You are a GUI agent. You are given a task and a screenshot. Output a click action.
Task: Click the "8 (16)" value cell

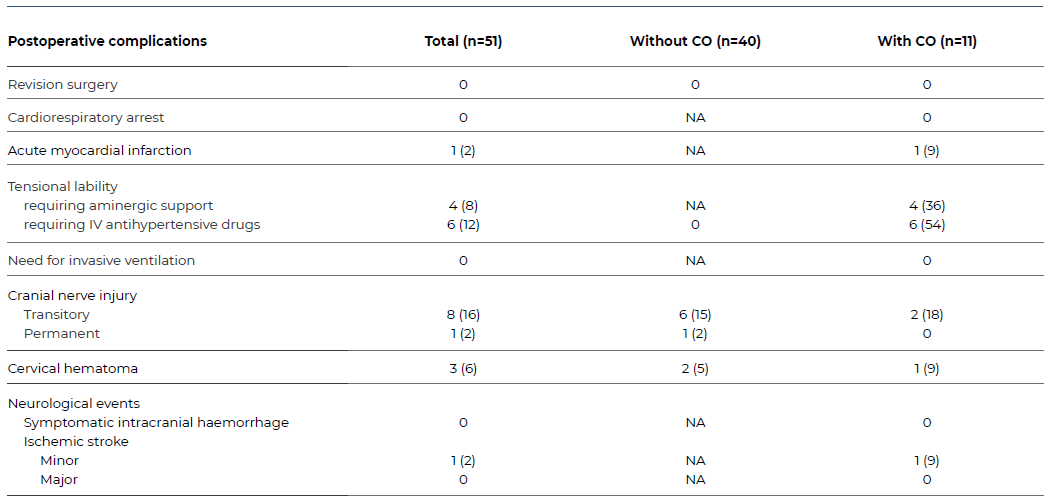pyautogui.click(x=463, y=315)
